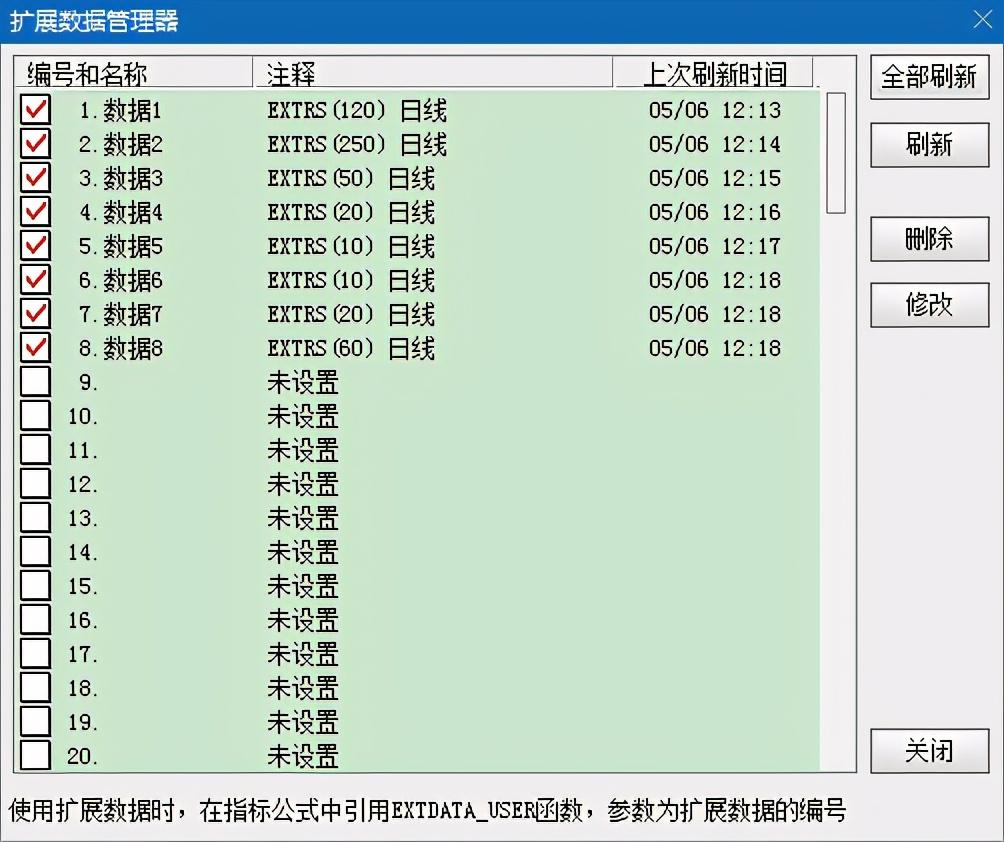Click refresh time 05/06 12:15
1004x842 pixels.
pyautogui.click(x=715, y=178)
